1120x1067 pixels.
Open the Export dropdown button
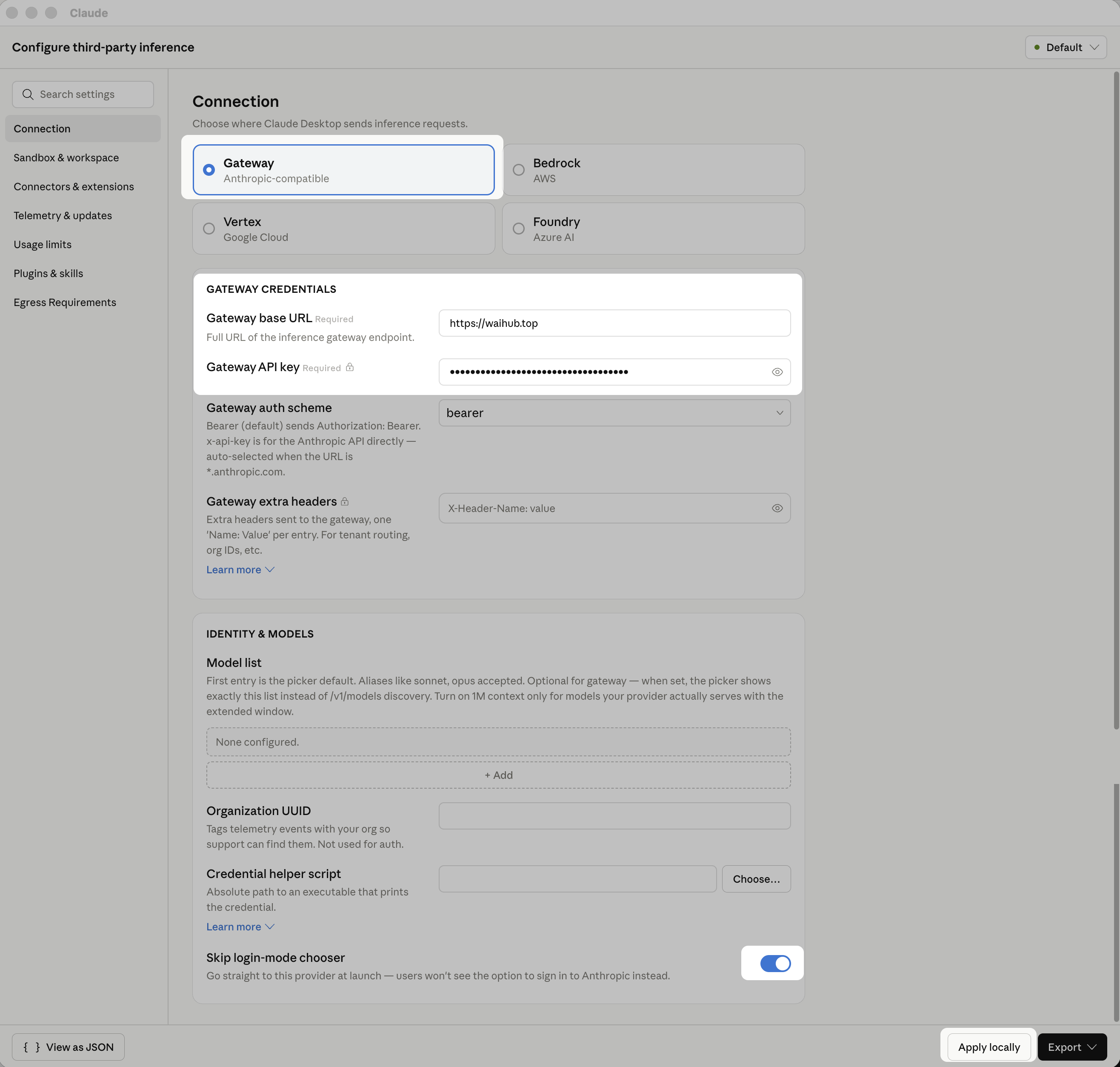[x=1071, y=1047]
